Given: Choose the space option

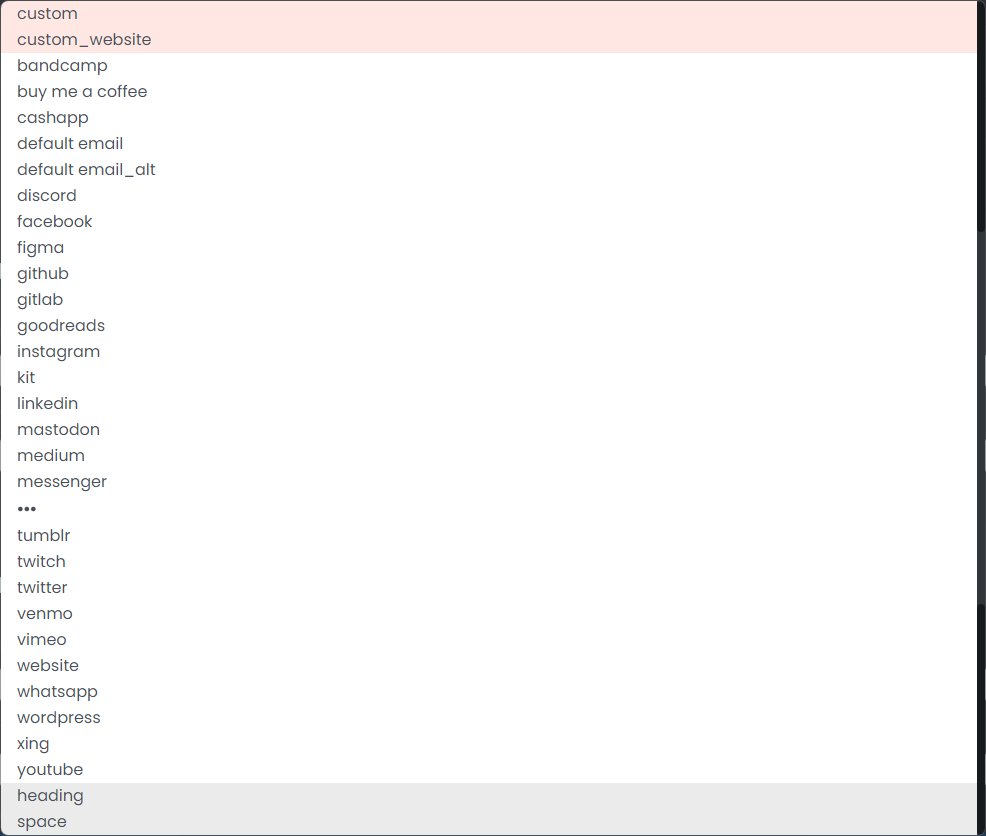Looking at the screenshot, I should coord(489,822).
